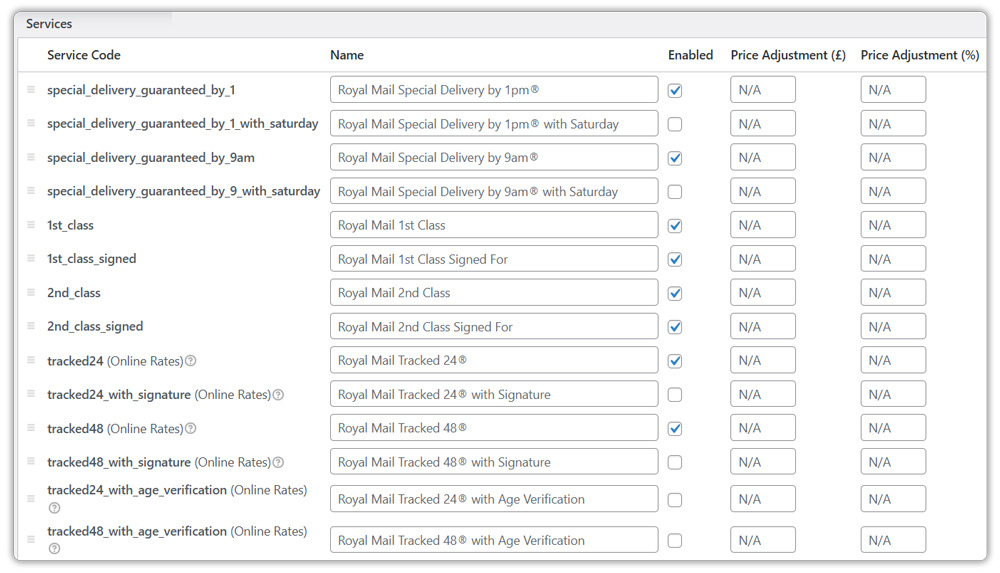Viewport: 1000px width, 573px height.
Task: Grab the drag handle for special_delivery_guaranteed_by_1 row
Action: (31, 89)
